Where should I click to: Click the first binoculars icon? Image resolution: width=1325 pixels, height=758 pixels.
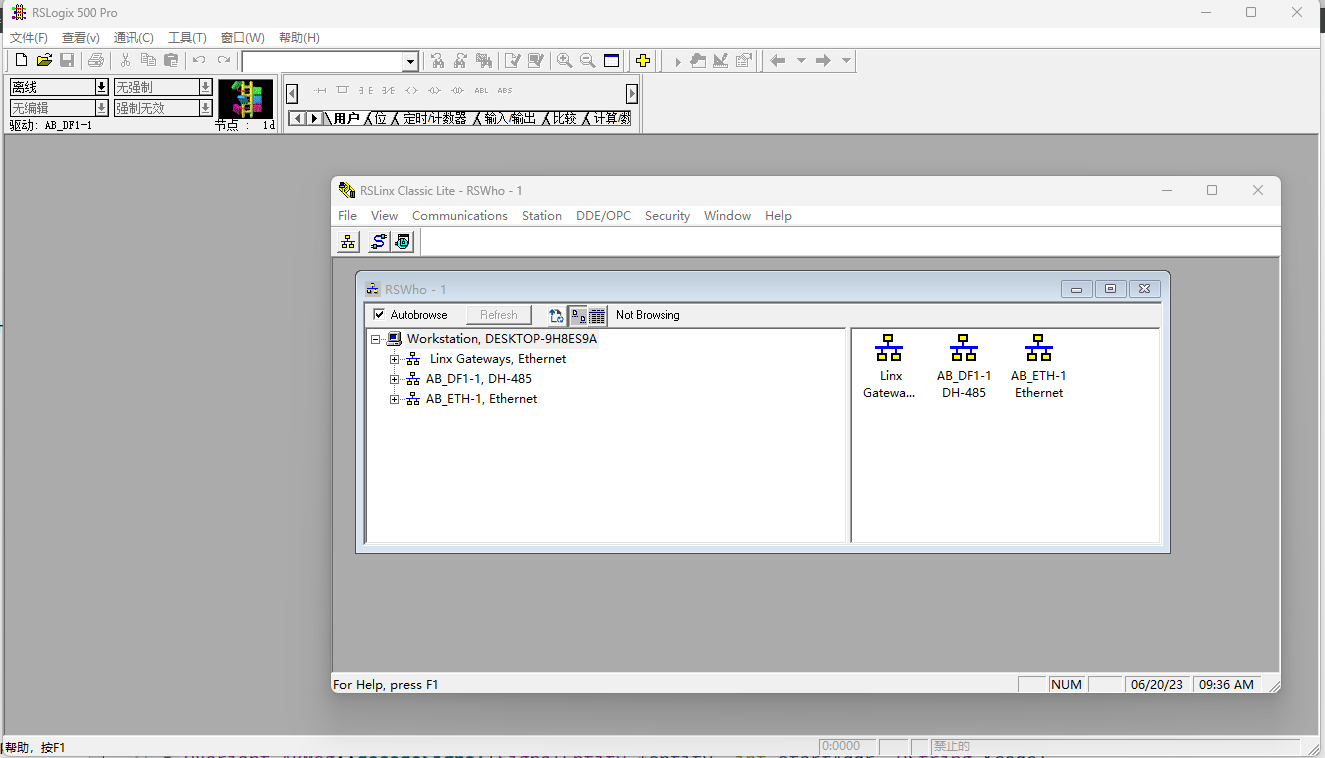click(x=437, y=61)
